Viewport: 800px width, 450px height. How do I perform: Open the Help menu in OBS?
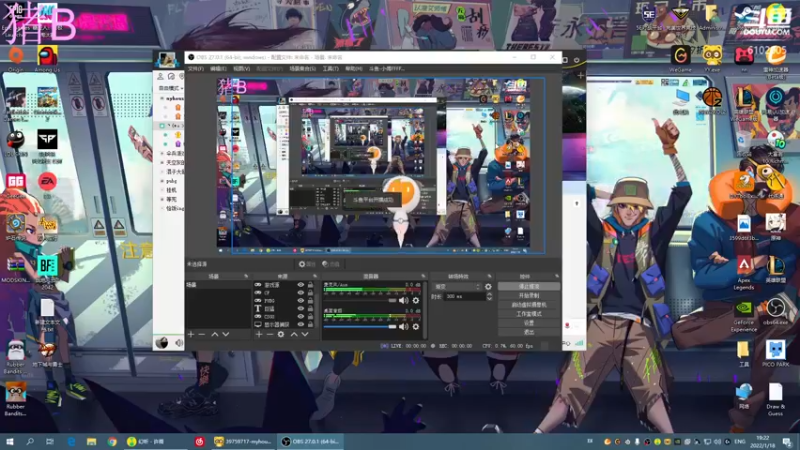[354, 68]
